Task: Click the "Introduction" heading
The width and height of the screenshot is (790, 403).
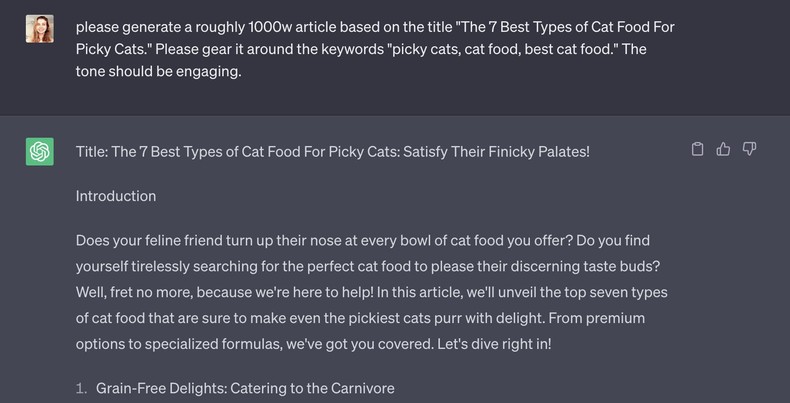Action: point(116,196)
